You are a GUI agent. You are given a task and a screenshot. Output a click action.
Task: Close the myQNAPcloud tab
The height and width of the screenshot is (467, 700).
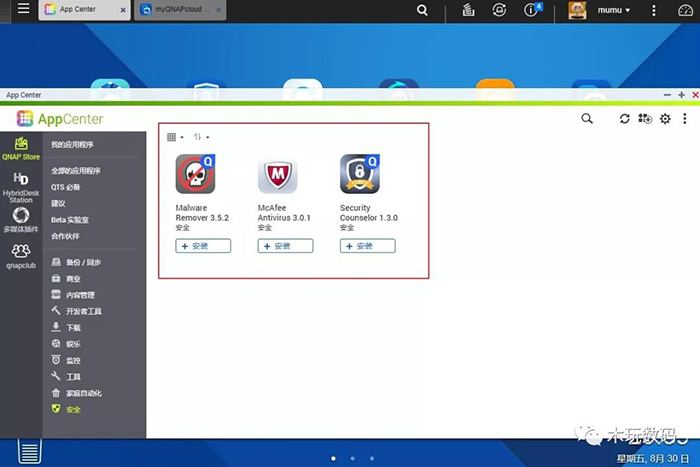click(x=218, y=10)
